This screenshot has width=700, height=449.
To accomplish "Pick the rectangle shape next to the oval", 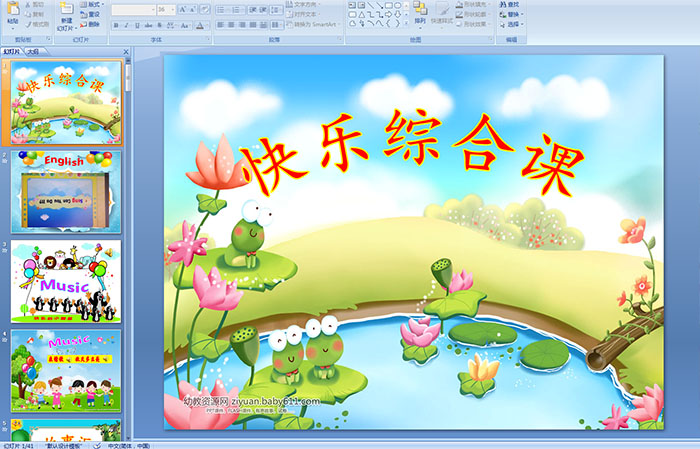I will coord(389,5).
